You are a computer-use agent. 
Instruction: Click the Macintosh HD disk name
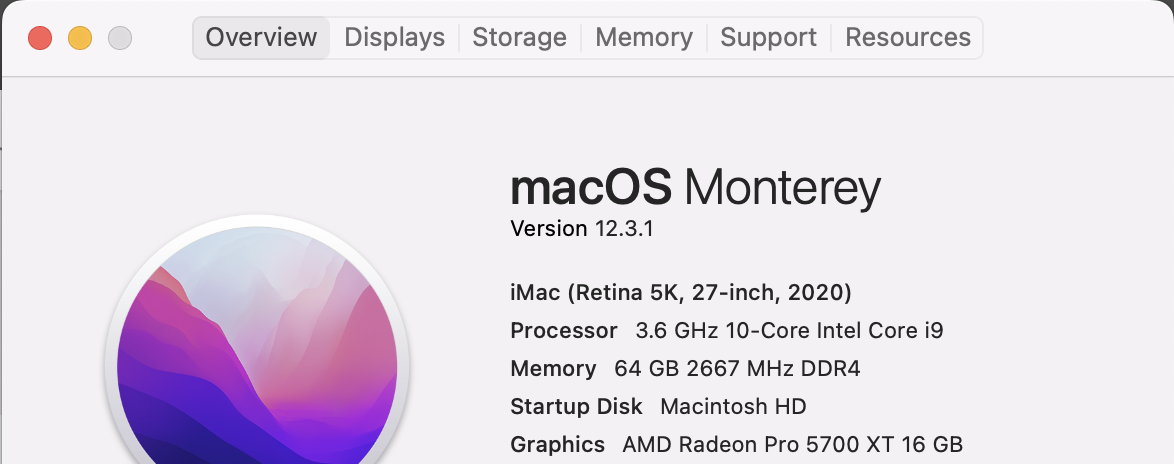(x=733, y=407)
